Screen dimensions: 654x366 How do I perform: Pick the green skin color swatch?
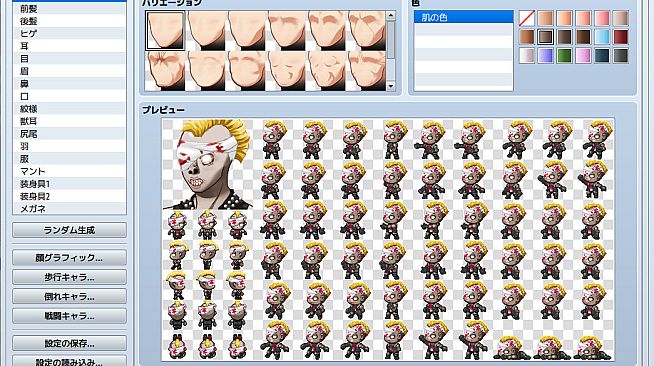pos(564,55)
